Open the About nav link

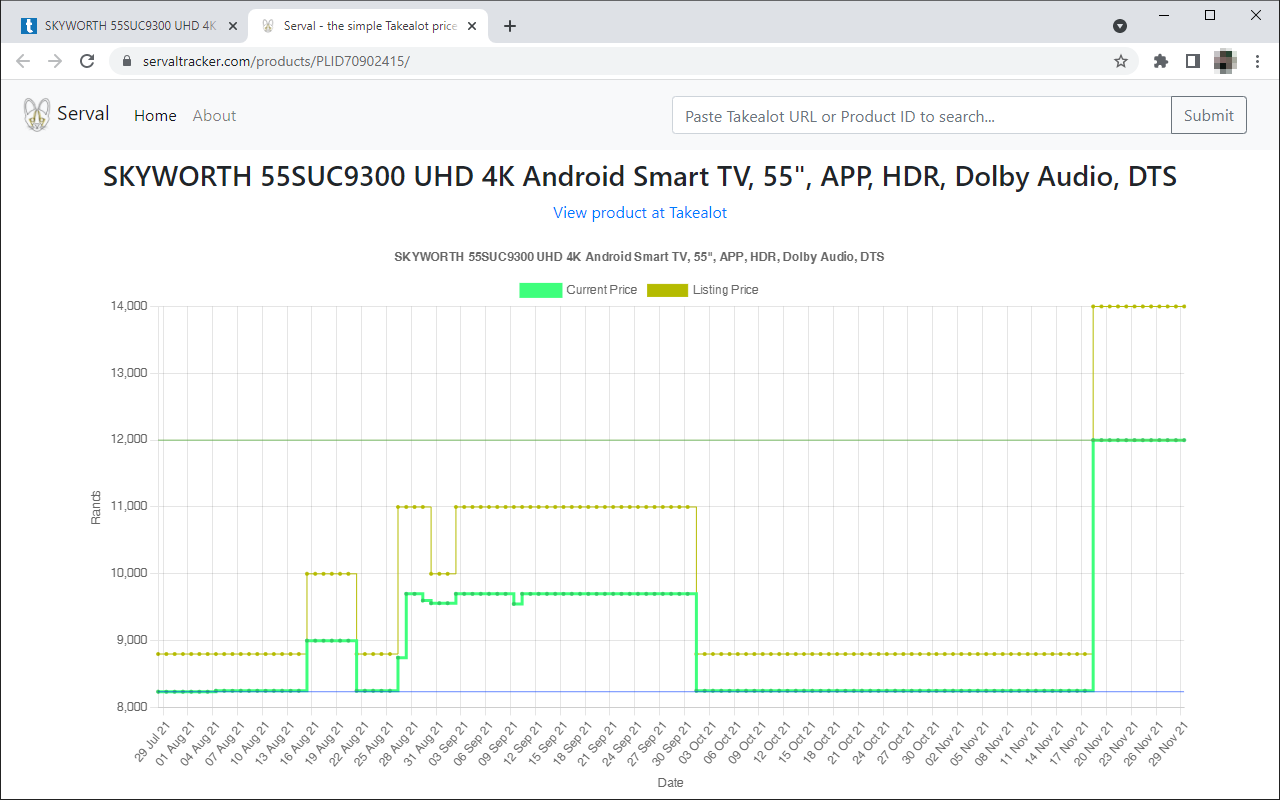pyautogui.click(x=214, y=116)
